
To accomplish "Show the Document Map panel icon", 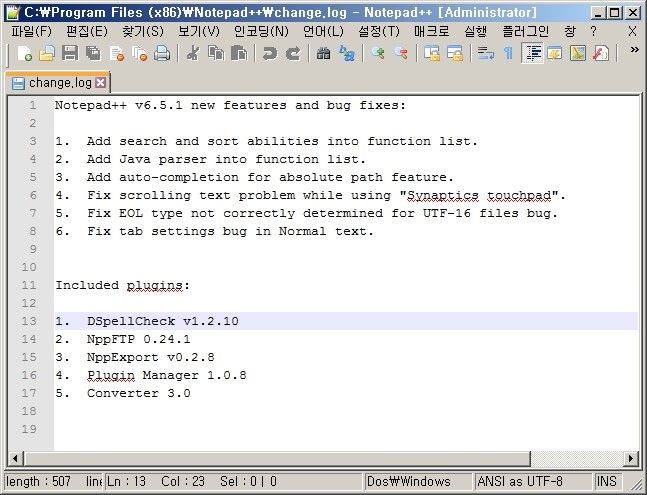I will pyautogui.click(x=578, y=53).
